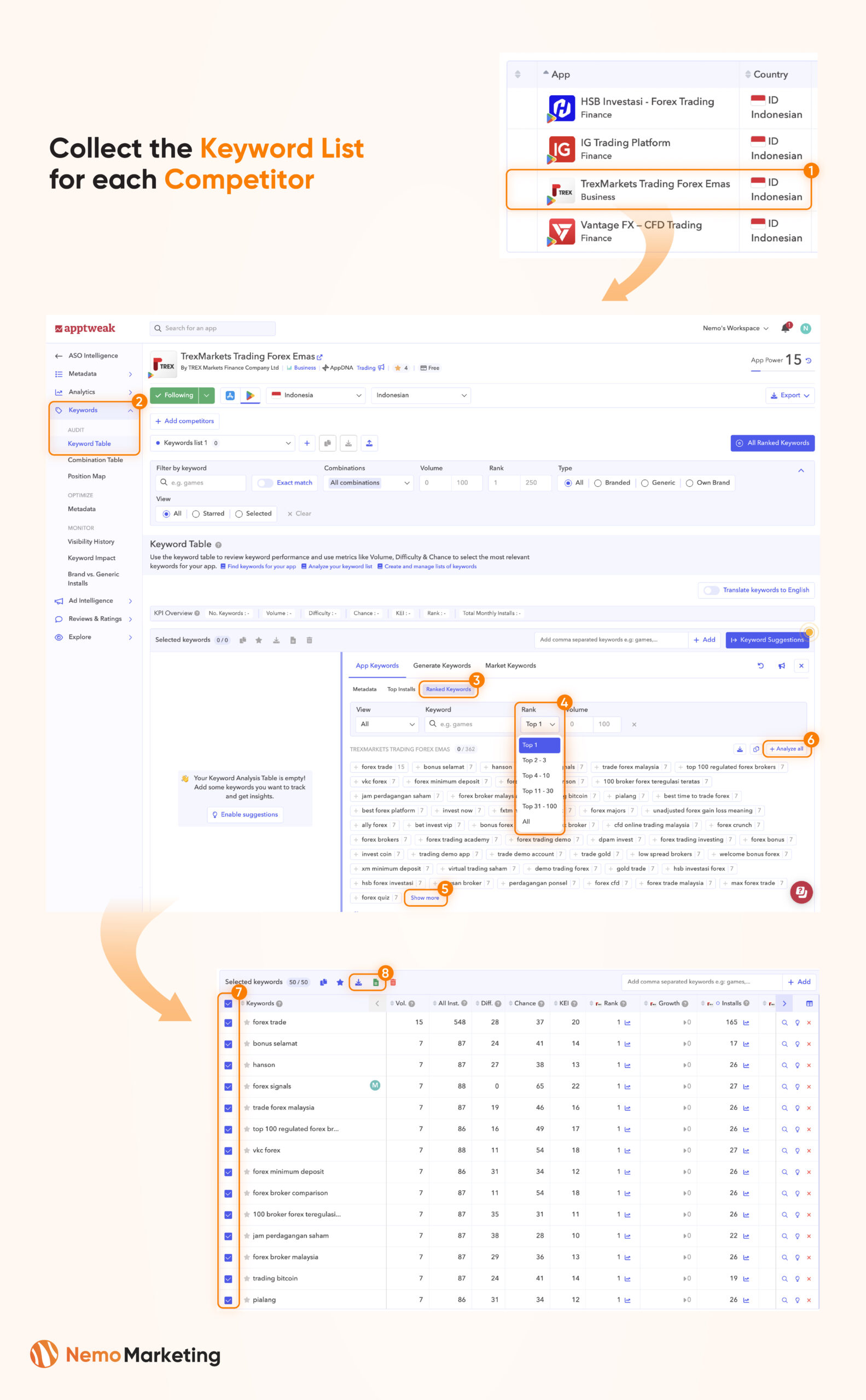
Task: Click the Add competitors button
Action: [184, 422]
